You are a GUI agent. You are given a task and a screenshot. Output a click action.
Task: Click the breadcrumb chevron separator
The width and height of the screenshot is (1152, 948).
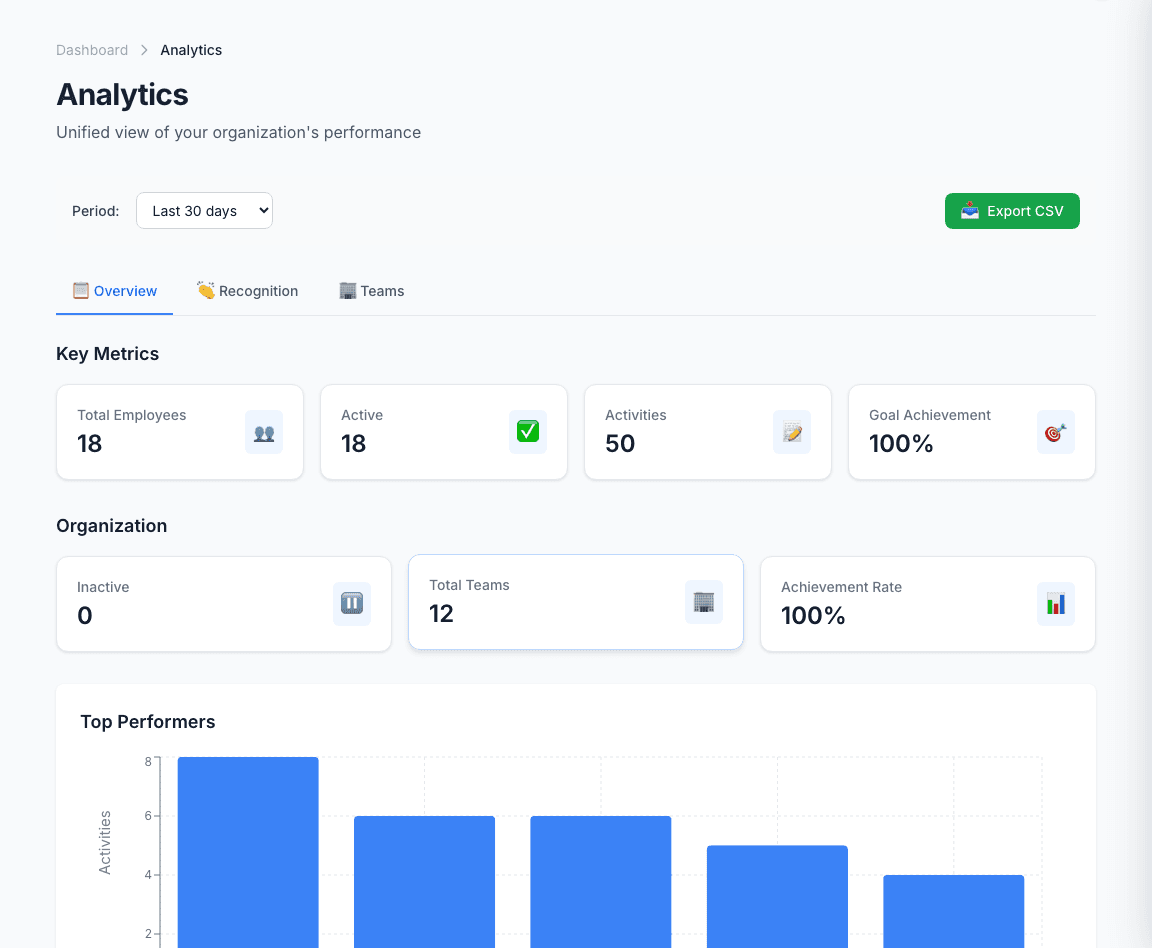(144, 50)
